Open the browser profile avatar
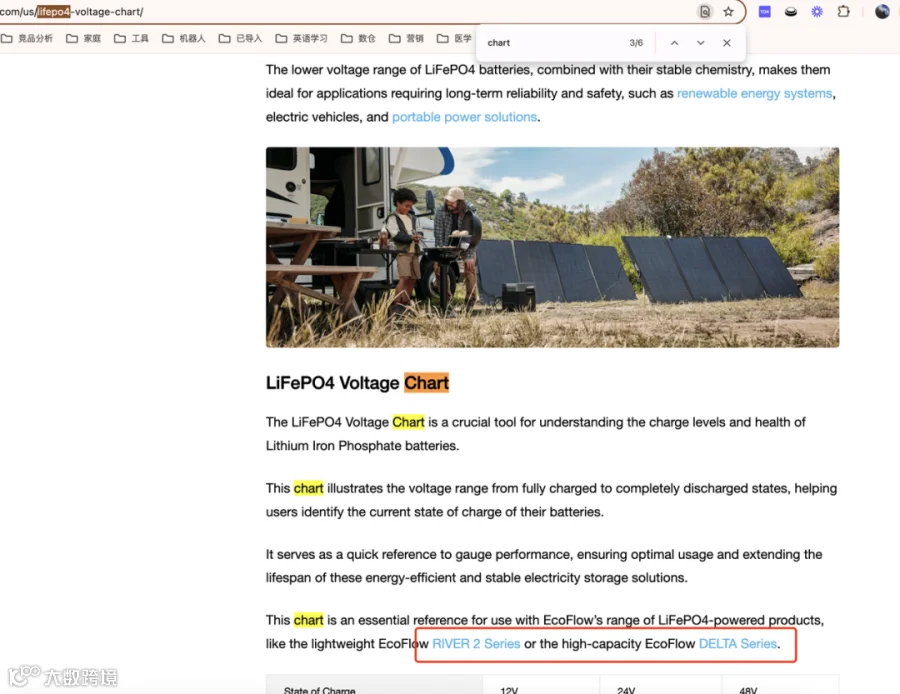This screenshot has height=694, width=900. click(x=882, y=11)
